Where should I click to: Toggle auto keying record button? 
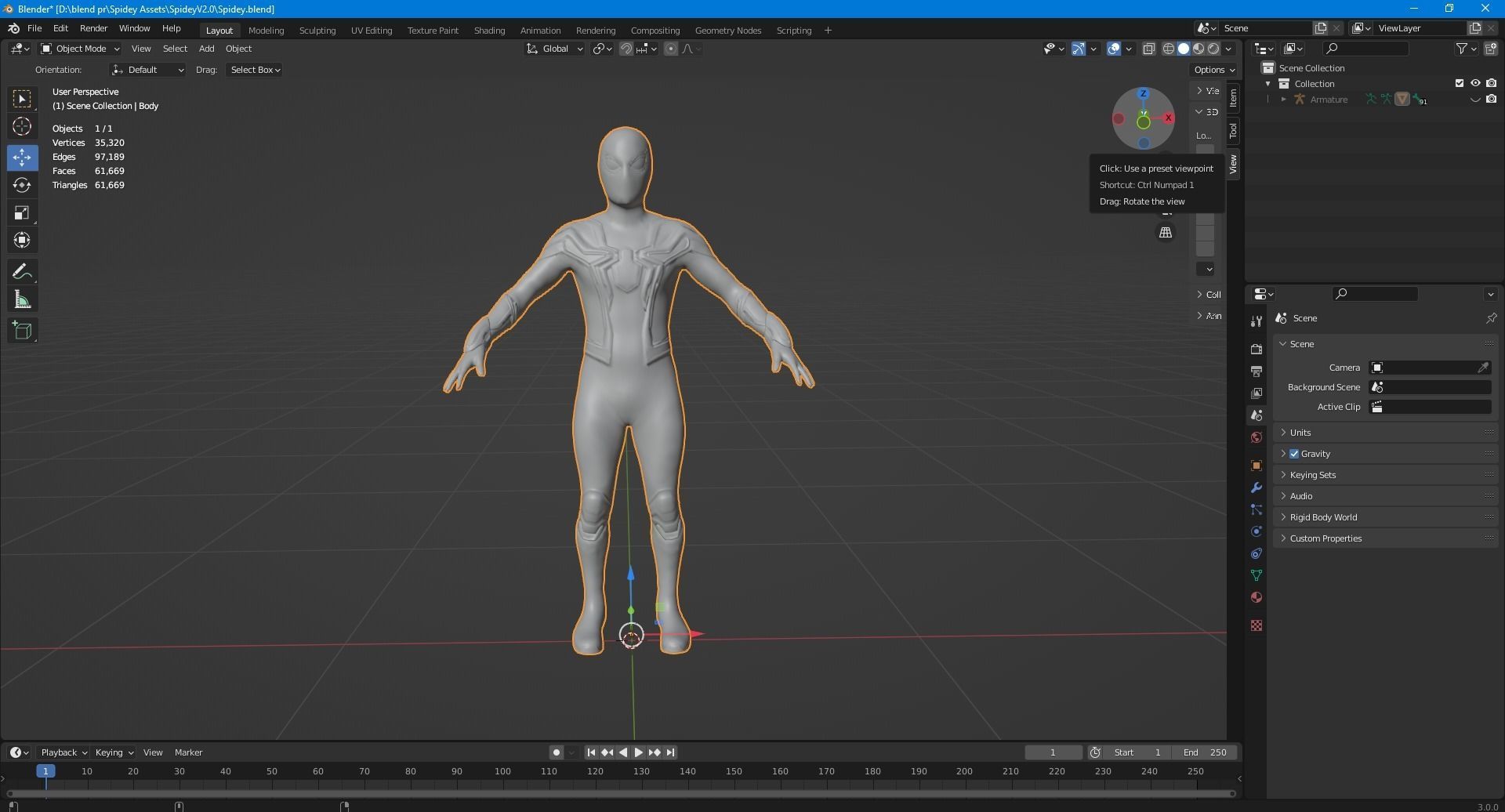(557, 752)
